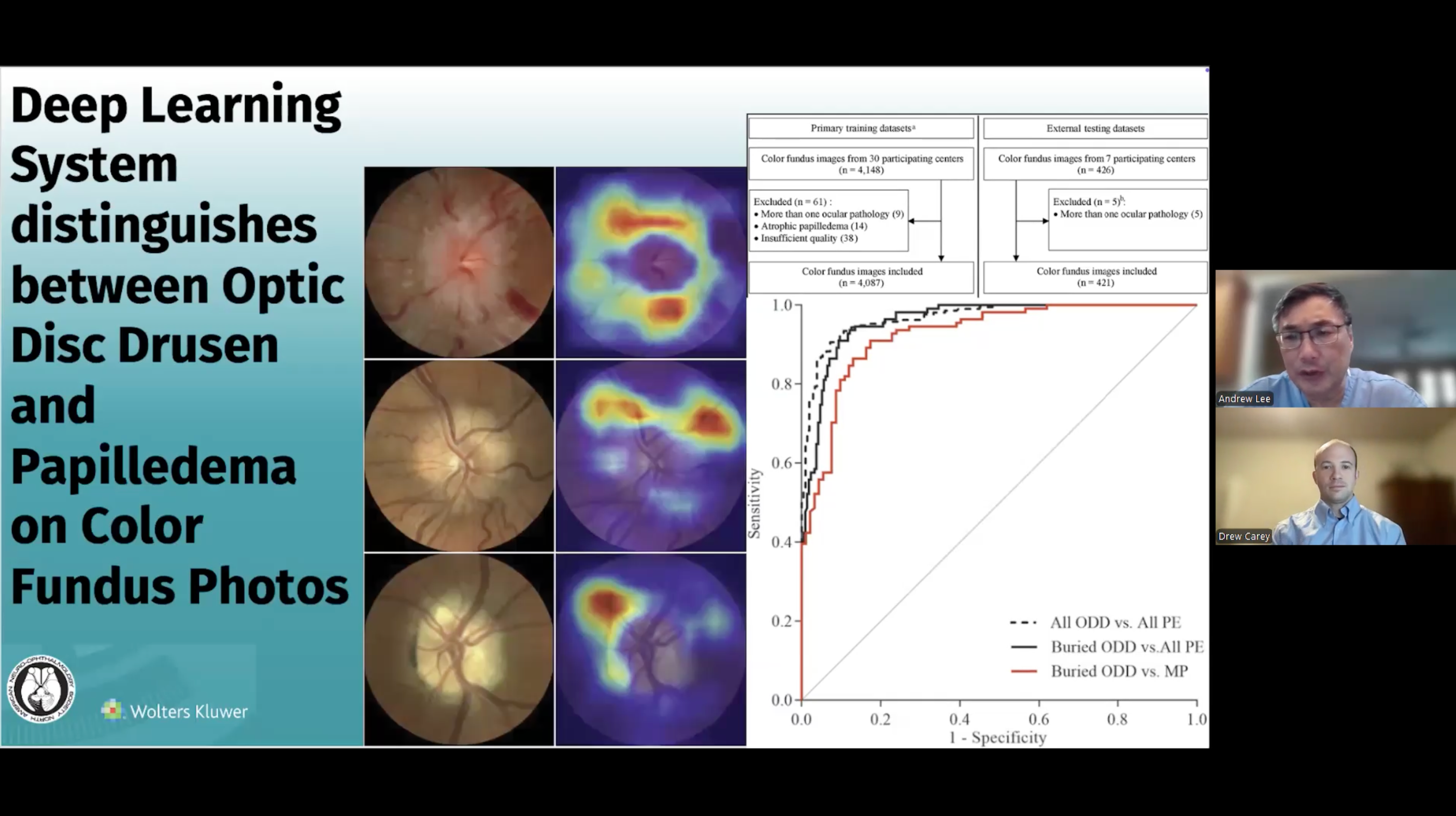Screen dimensions: 1456x816
Task: Click the red Buried ODD vs. MP legend line
Action: 1024,672
